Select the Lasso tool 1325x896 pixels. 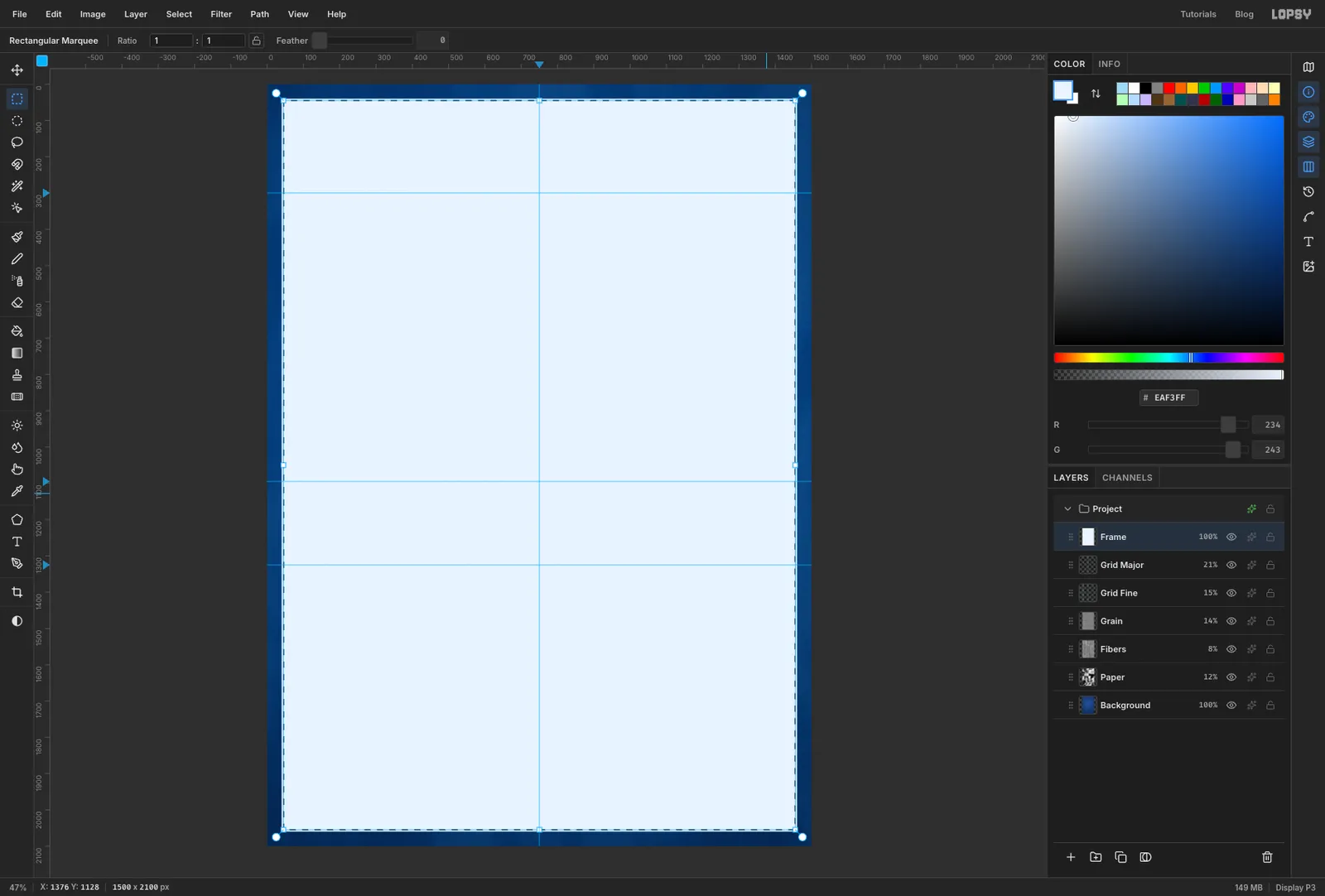pyautogui.click(x=17, y=142)
